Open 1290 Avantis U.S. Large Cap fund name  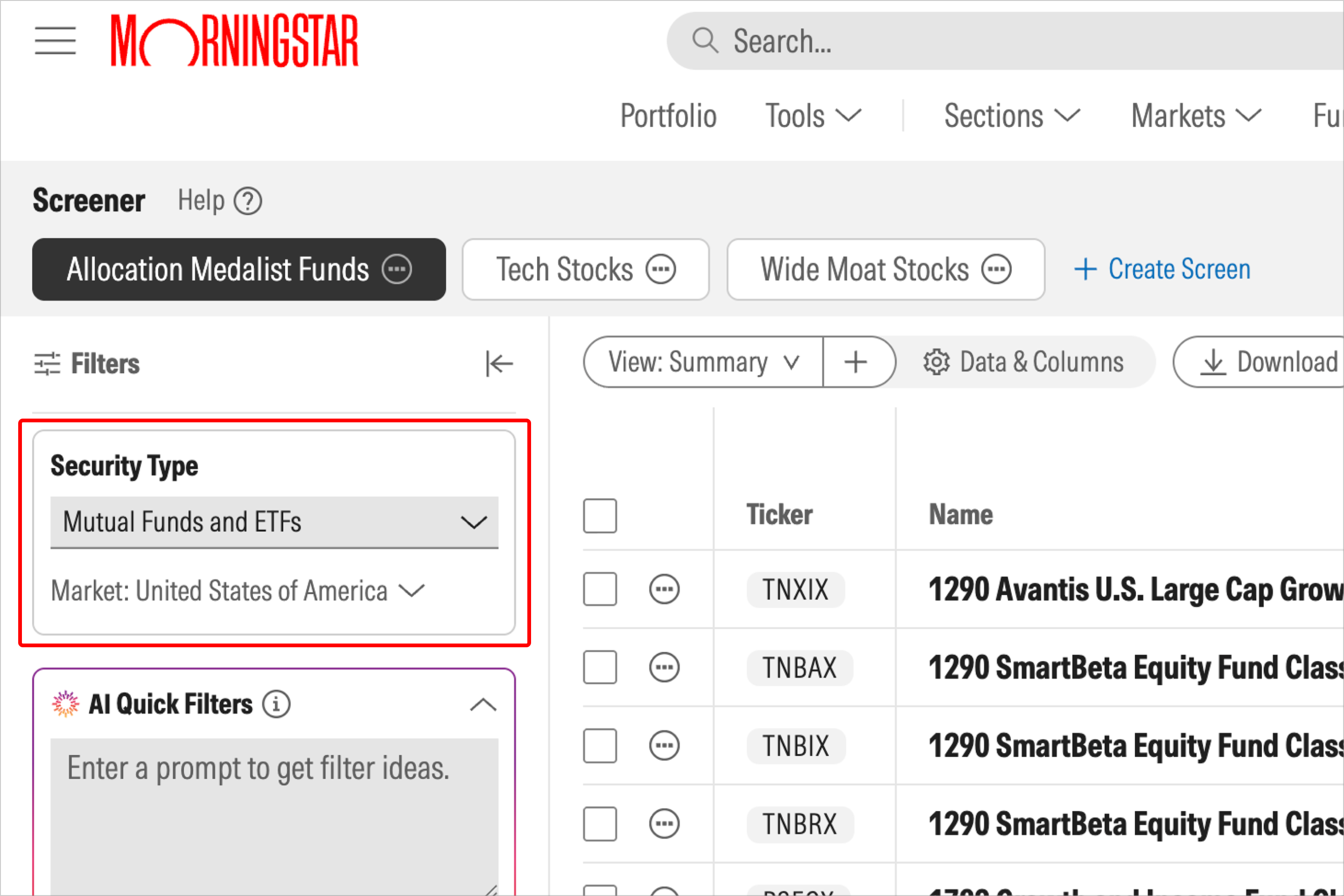click(1136, 590)
